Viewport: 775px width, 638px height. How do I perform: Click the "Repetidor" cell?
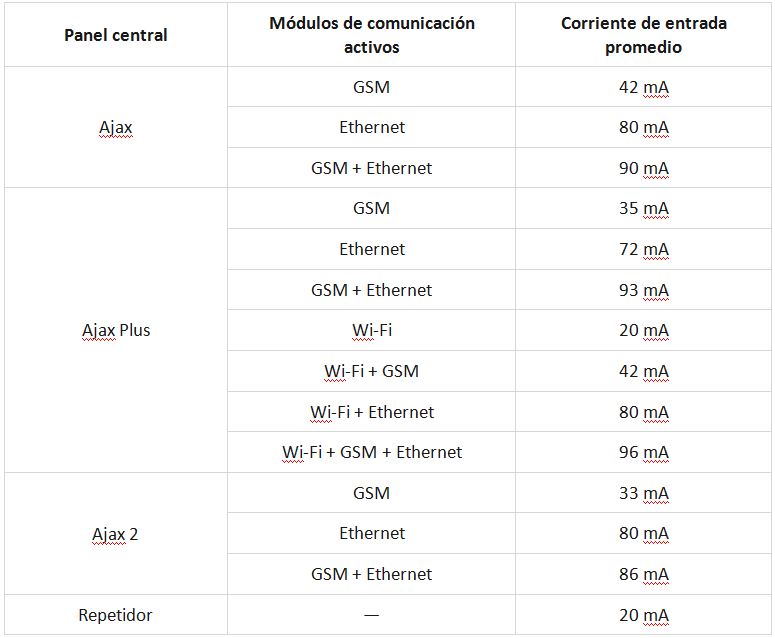pos(115,615)
